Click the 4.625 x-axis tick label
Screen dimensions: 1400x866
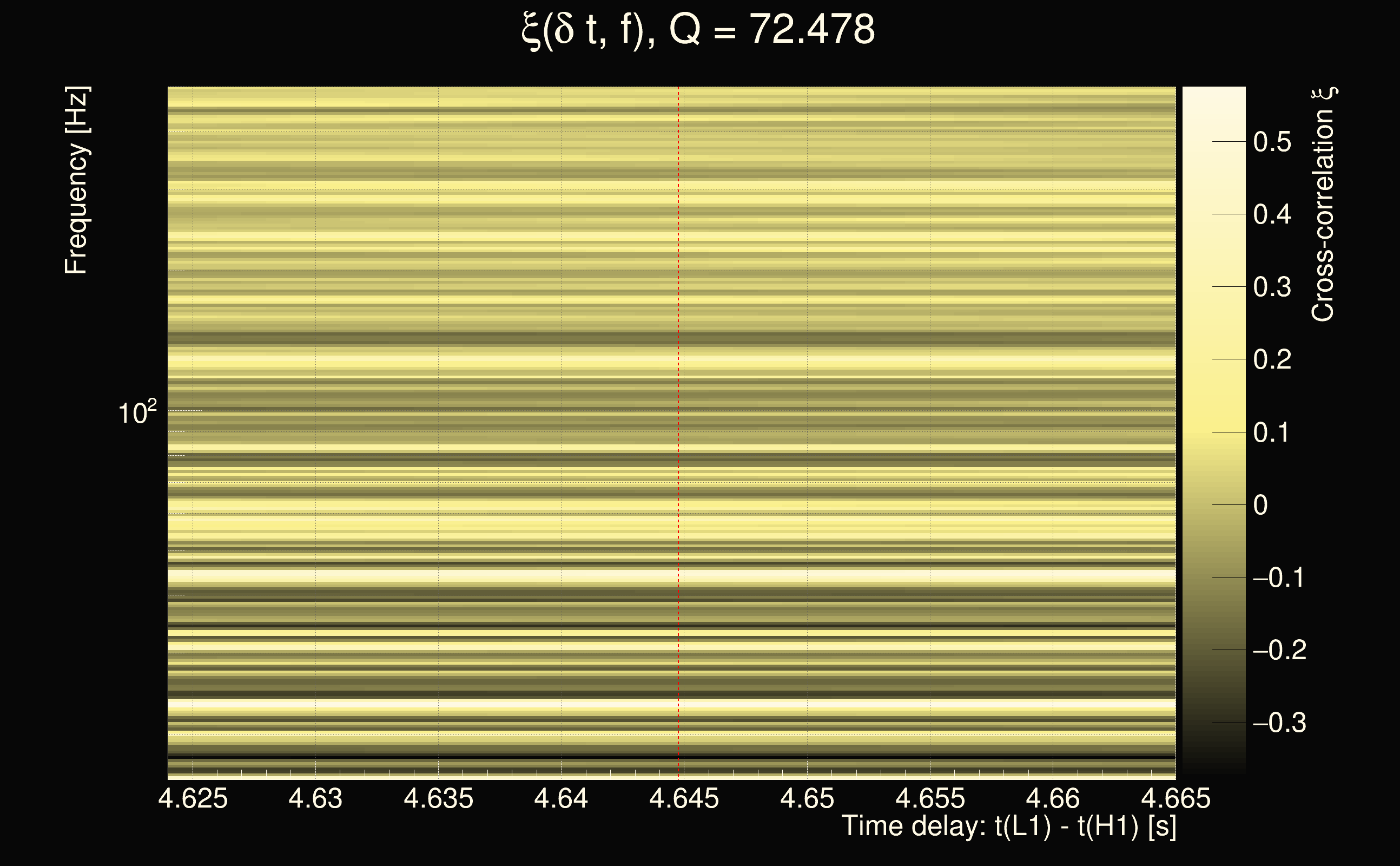coord(193,798)
